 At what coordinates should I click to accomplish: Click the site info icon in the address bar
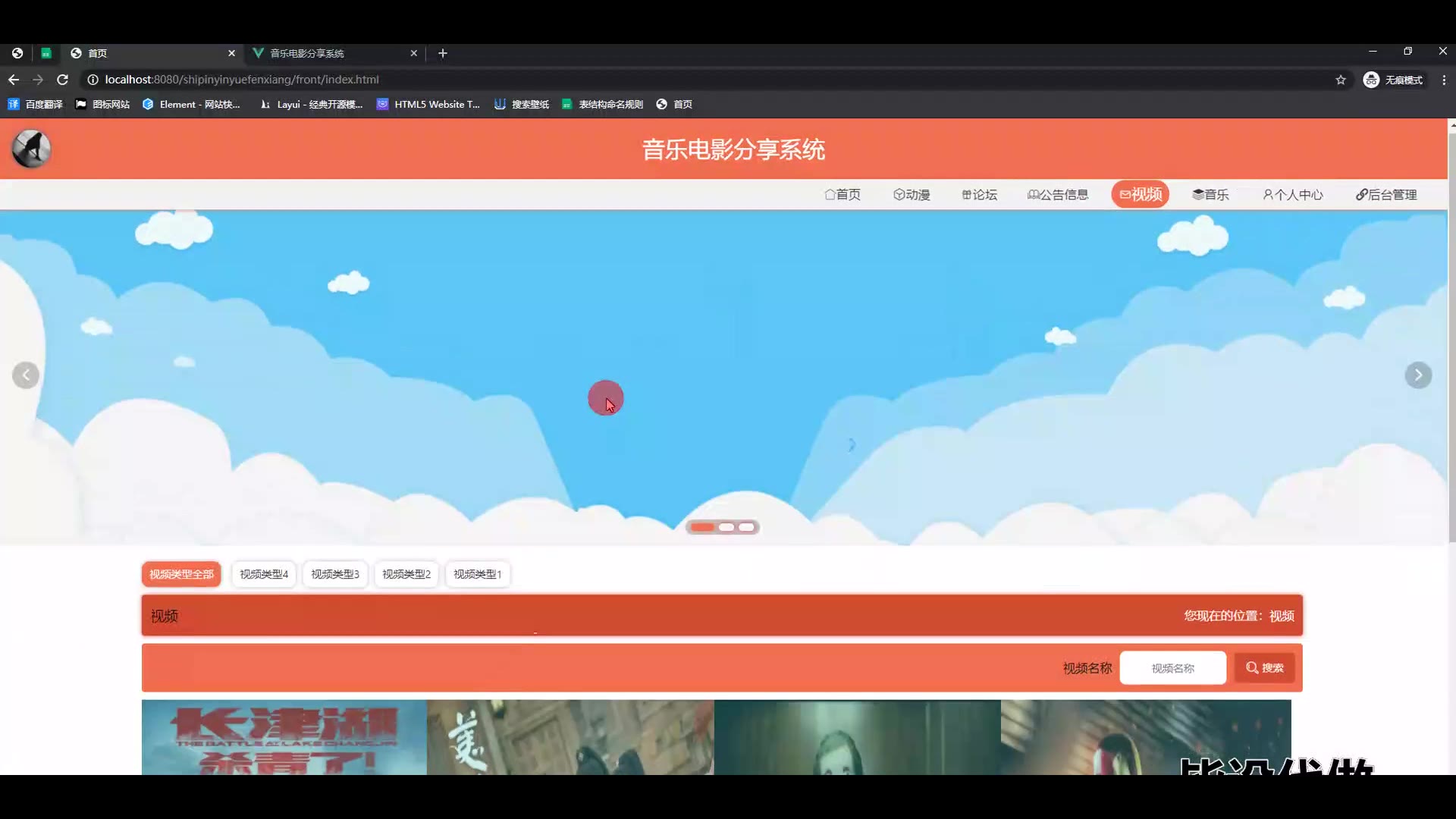93,80
